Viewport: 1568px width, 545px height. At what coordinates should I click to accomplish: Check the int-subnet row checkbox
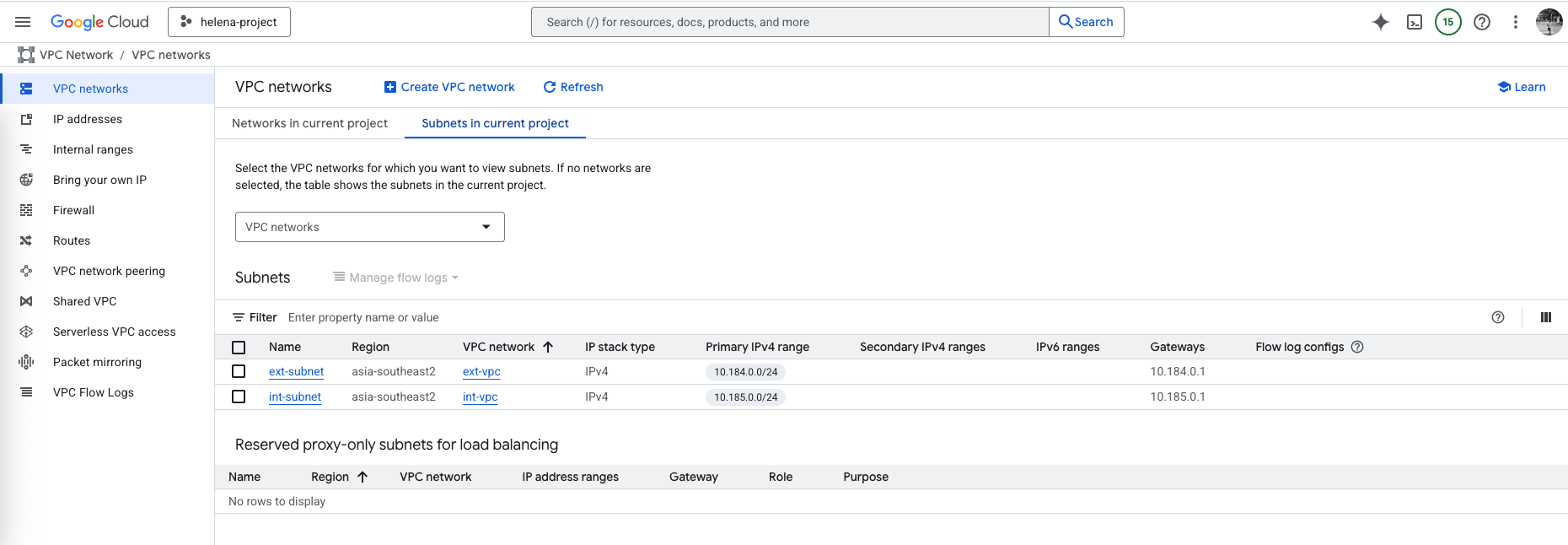click(239, 397)
